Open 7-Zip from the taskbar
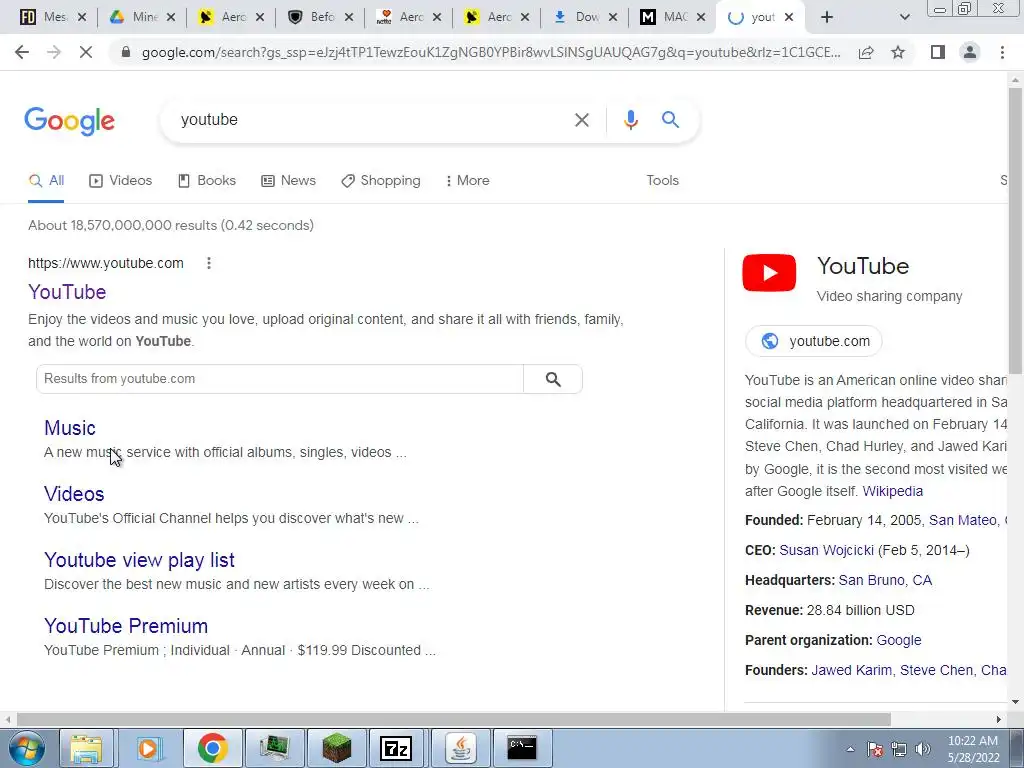Image resolution: width=1024 pixels, height=768 pixels. 396,748
